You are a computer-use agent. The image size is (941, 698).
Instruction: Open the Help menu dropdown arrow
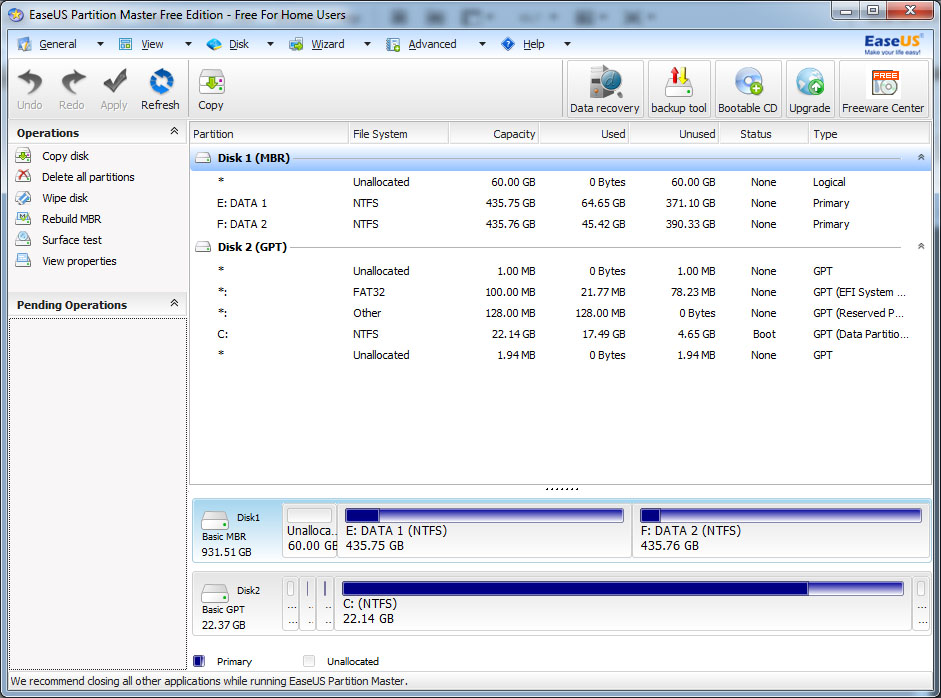[567, 44]
